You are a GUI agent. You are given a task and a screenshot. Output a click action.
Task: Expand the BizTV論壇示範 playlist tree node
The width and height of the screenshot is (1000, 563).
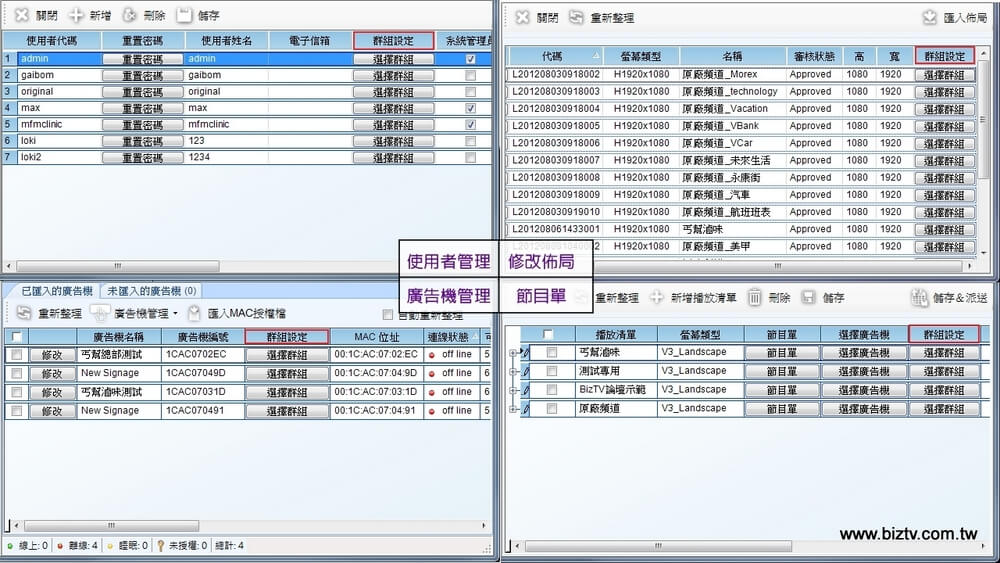point(514,390)
